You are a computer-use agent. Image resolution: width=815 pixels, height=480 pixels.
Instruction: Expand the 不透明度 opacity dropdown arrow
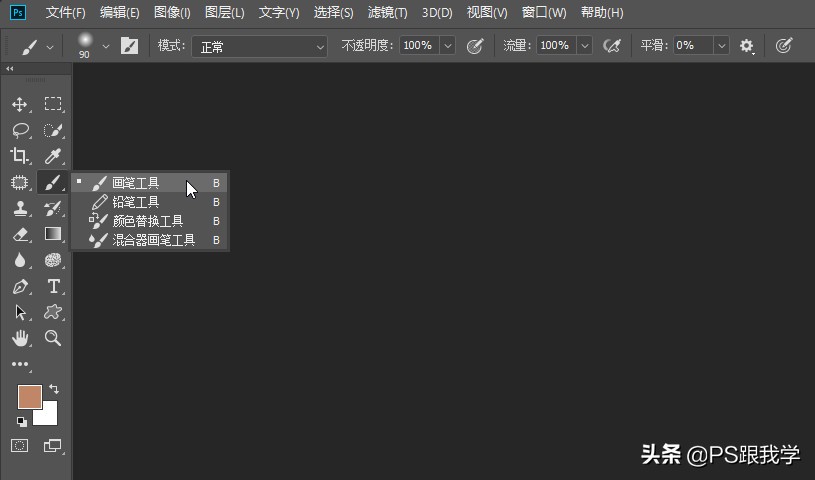pyautogui.click(x=448, y=46)
